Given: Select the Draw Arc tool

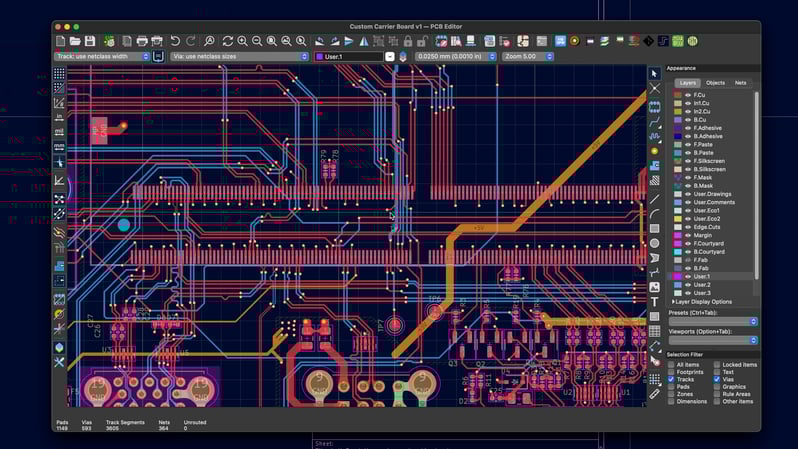Looking at the screenshot, I should pyautogui.click(x=654, y=214).
